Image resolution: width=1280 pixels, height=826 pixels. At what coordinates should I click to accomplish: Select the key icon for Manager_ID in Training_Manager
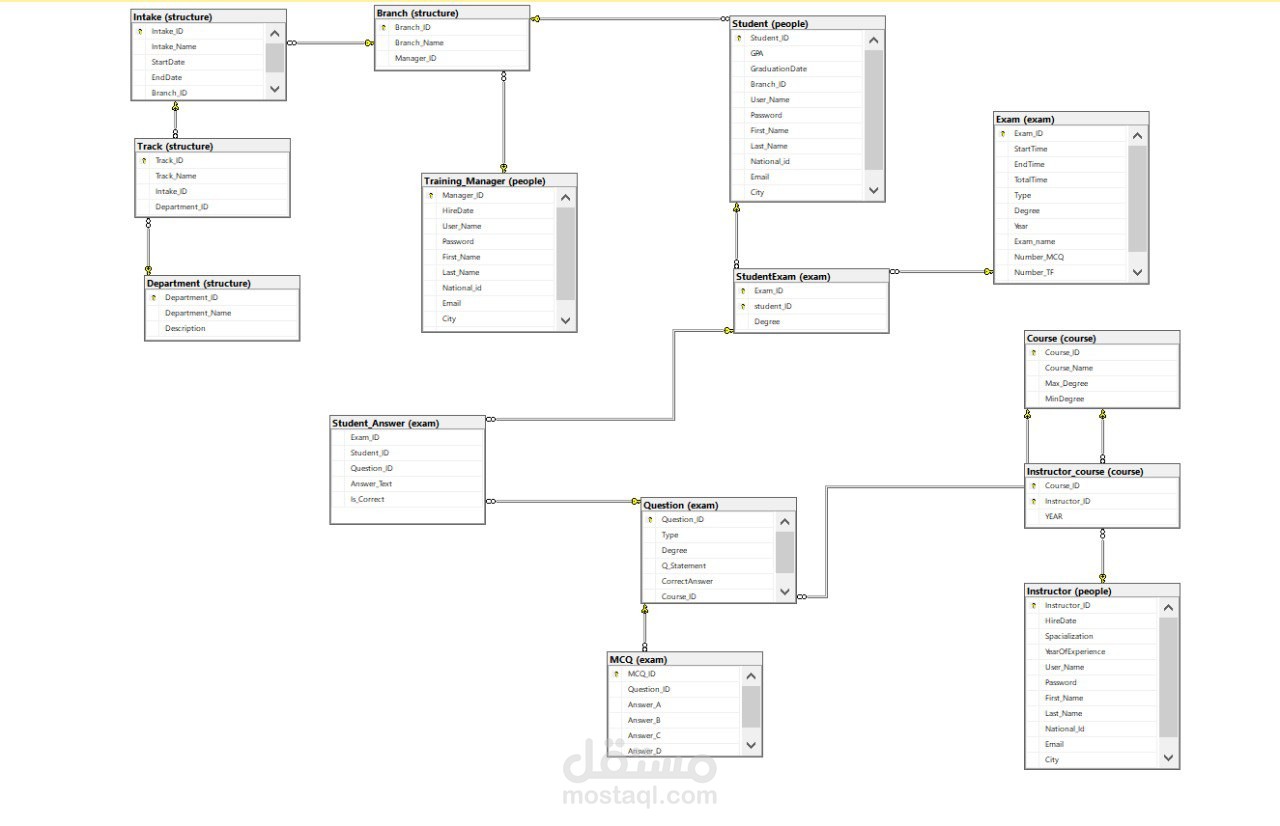pos(430,195)
